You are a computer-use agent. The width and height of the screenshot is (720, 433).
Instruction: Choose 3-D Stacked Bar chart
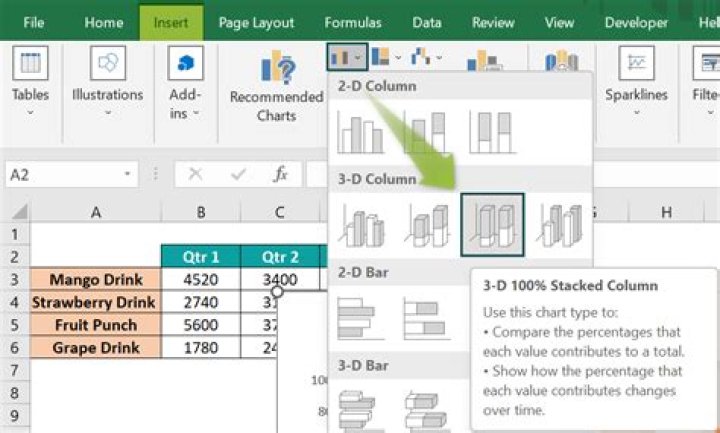pos(427,410)
